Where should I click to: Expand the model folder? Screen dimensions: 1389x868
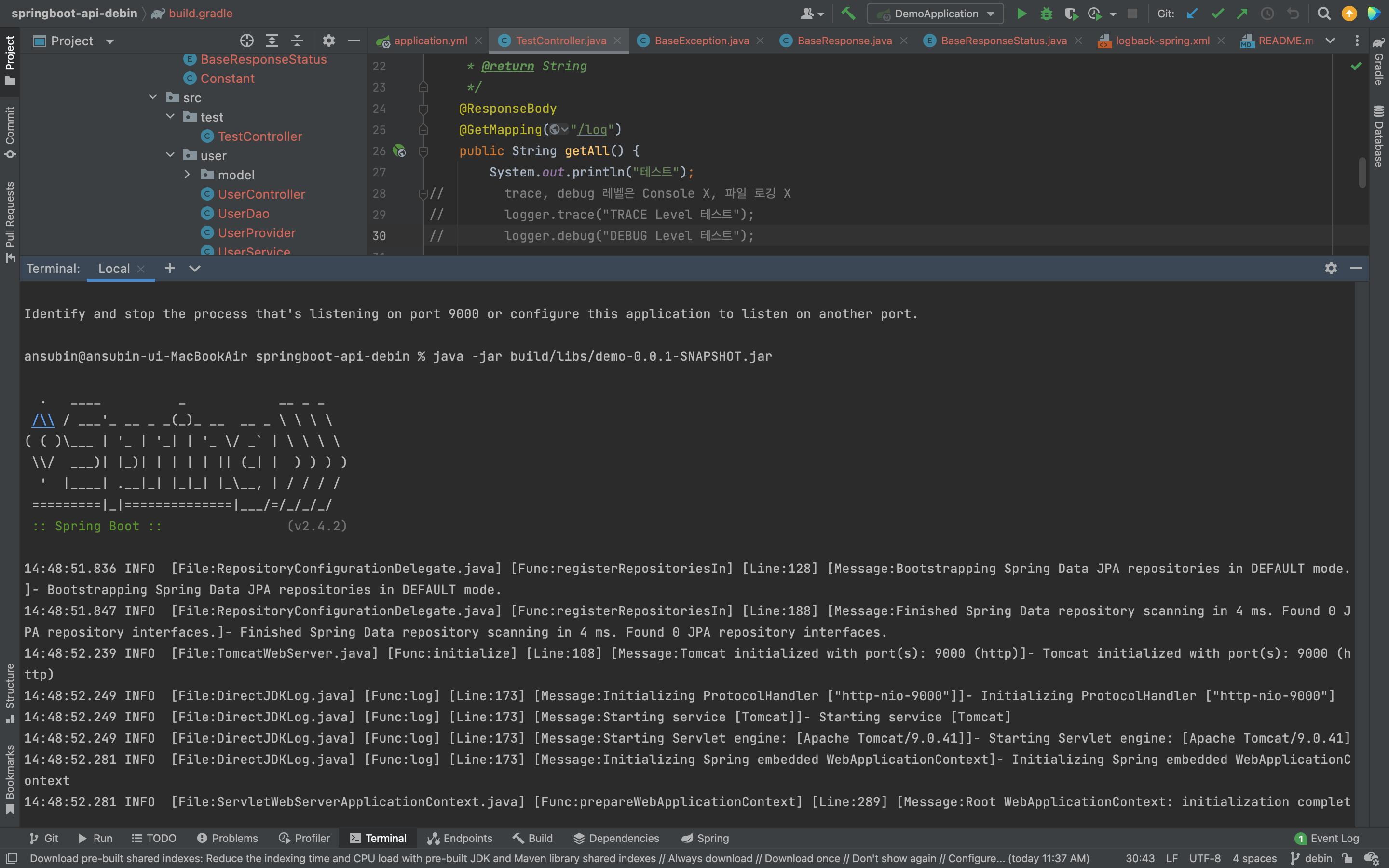click(x=187, y=175)
